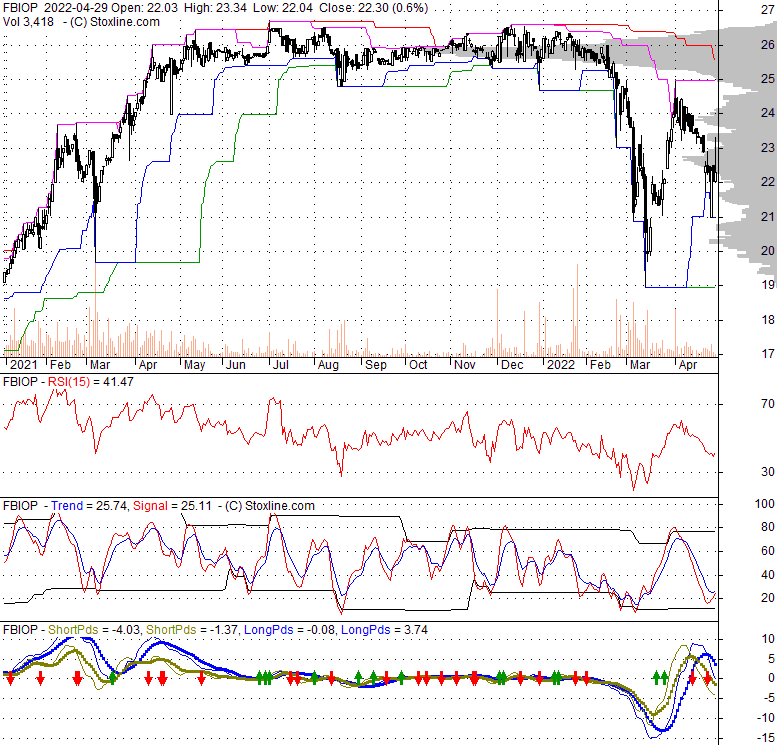778x746 pixels.
Task: Click 'ShortPds = -1.37' legend entry
Action: coord(192,629)
